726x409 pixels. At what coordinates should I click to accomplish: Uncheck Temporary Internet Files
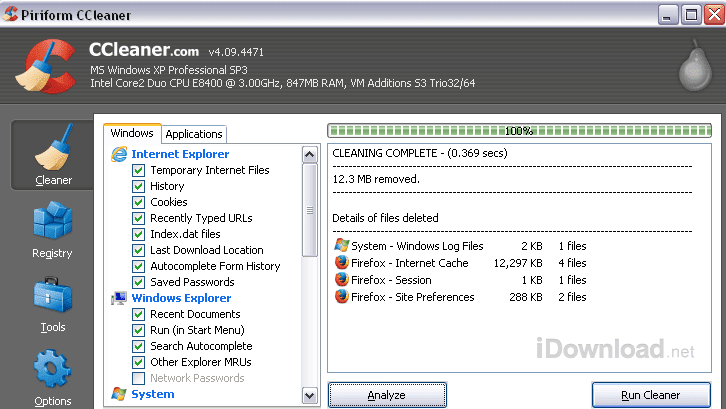click(x=138, y=170)
